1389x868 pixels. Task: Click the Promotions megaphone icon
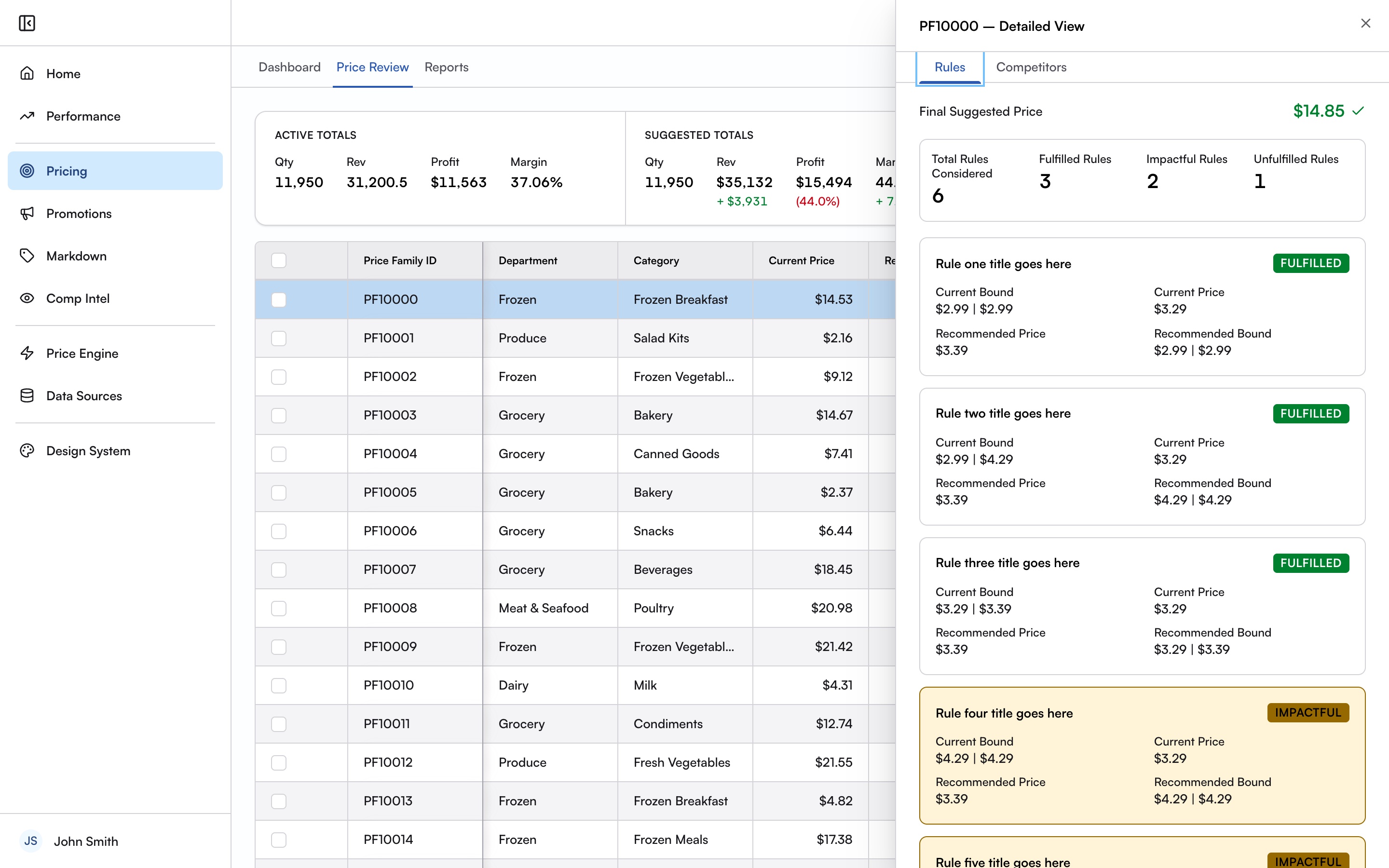coord(27,214)
